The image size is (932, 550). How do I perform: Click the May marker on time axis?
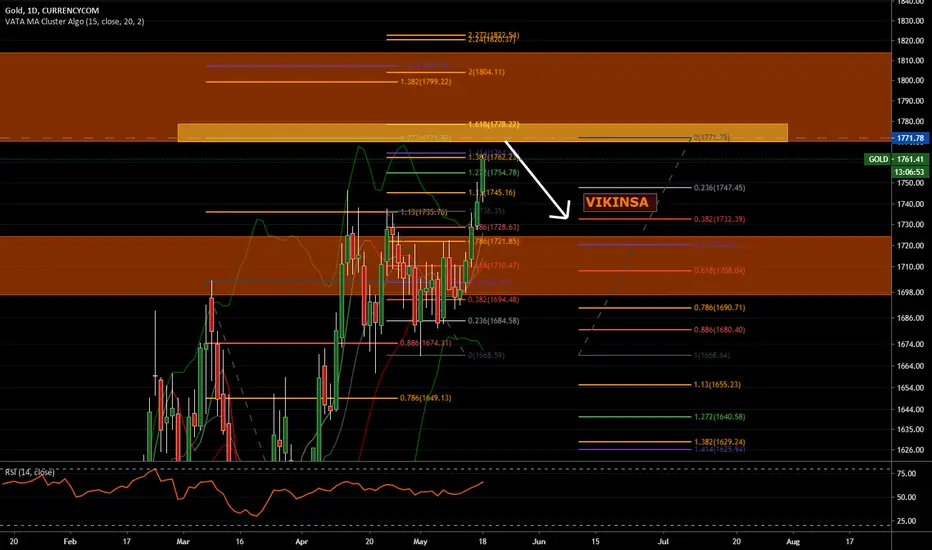(420, 542)
